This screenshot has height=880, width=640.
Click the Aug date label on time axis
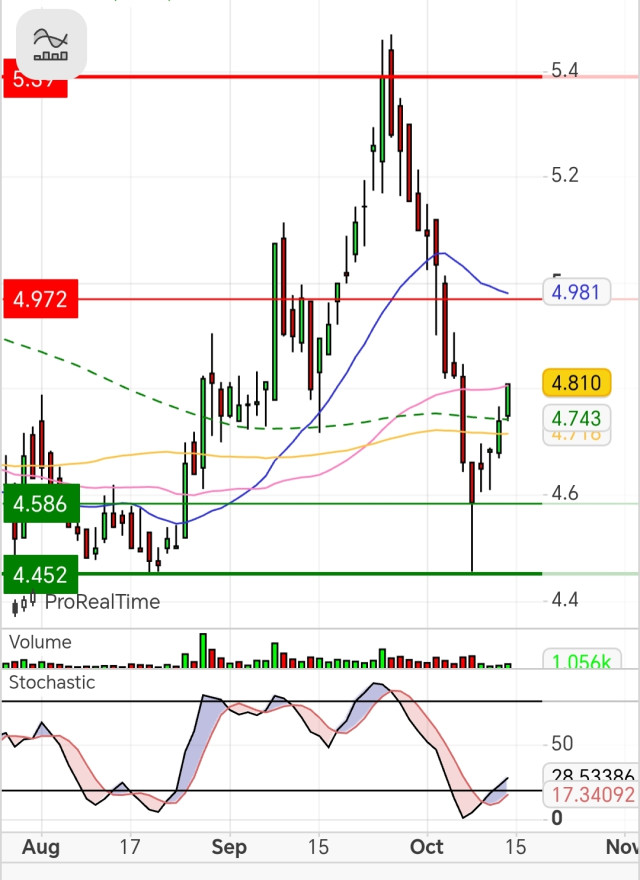point(41,847)
